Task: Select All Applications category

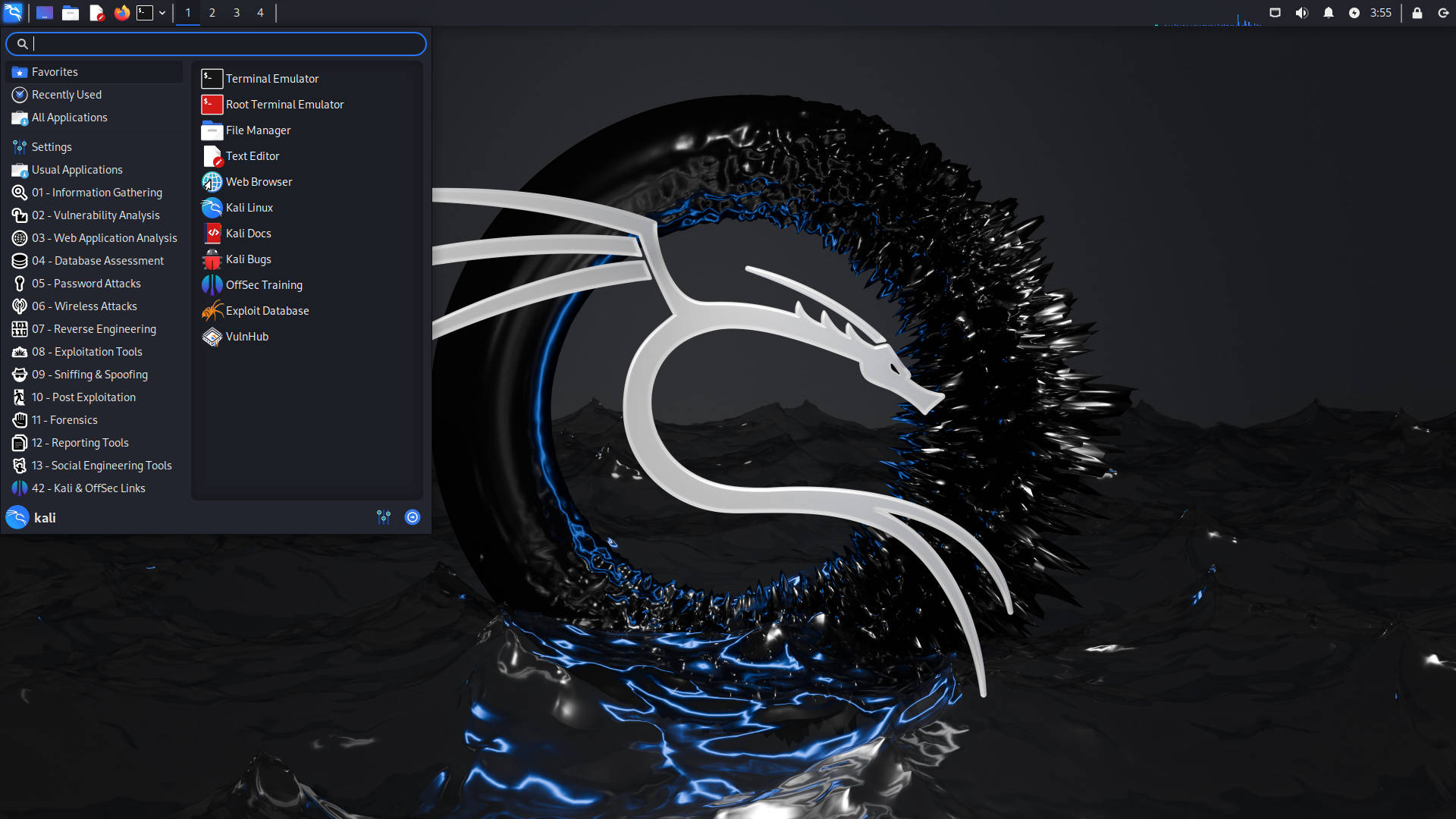Action: (x=69, y=117)
